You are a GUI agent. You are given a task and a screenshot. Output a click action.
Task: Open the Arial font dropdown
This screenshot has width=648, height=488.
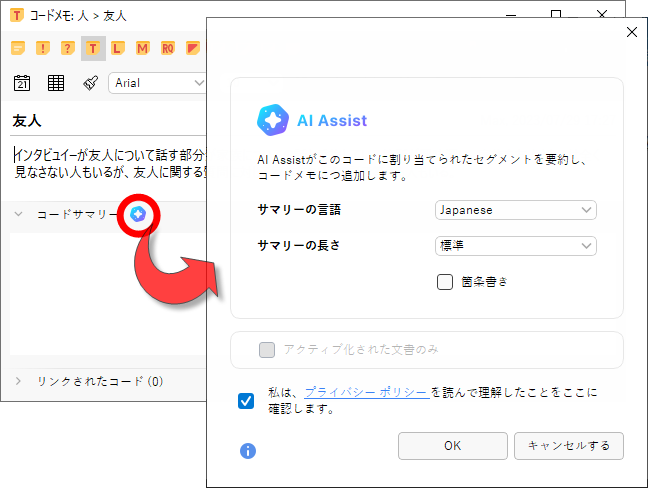coord(157,83)
